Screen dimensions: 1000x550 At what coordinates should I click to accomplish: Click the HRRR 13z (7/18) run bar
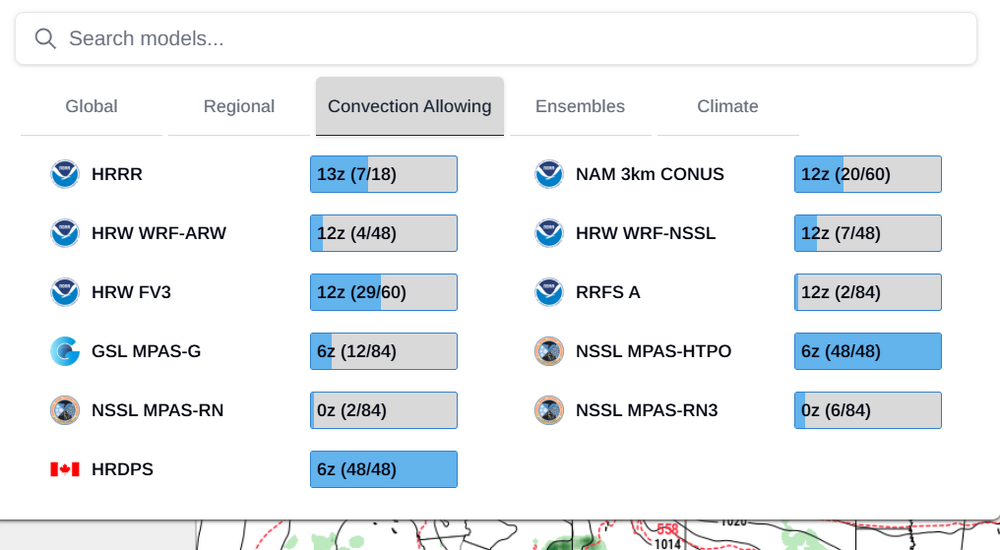[384, 174]
